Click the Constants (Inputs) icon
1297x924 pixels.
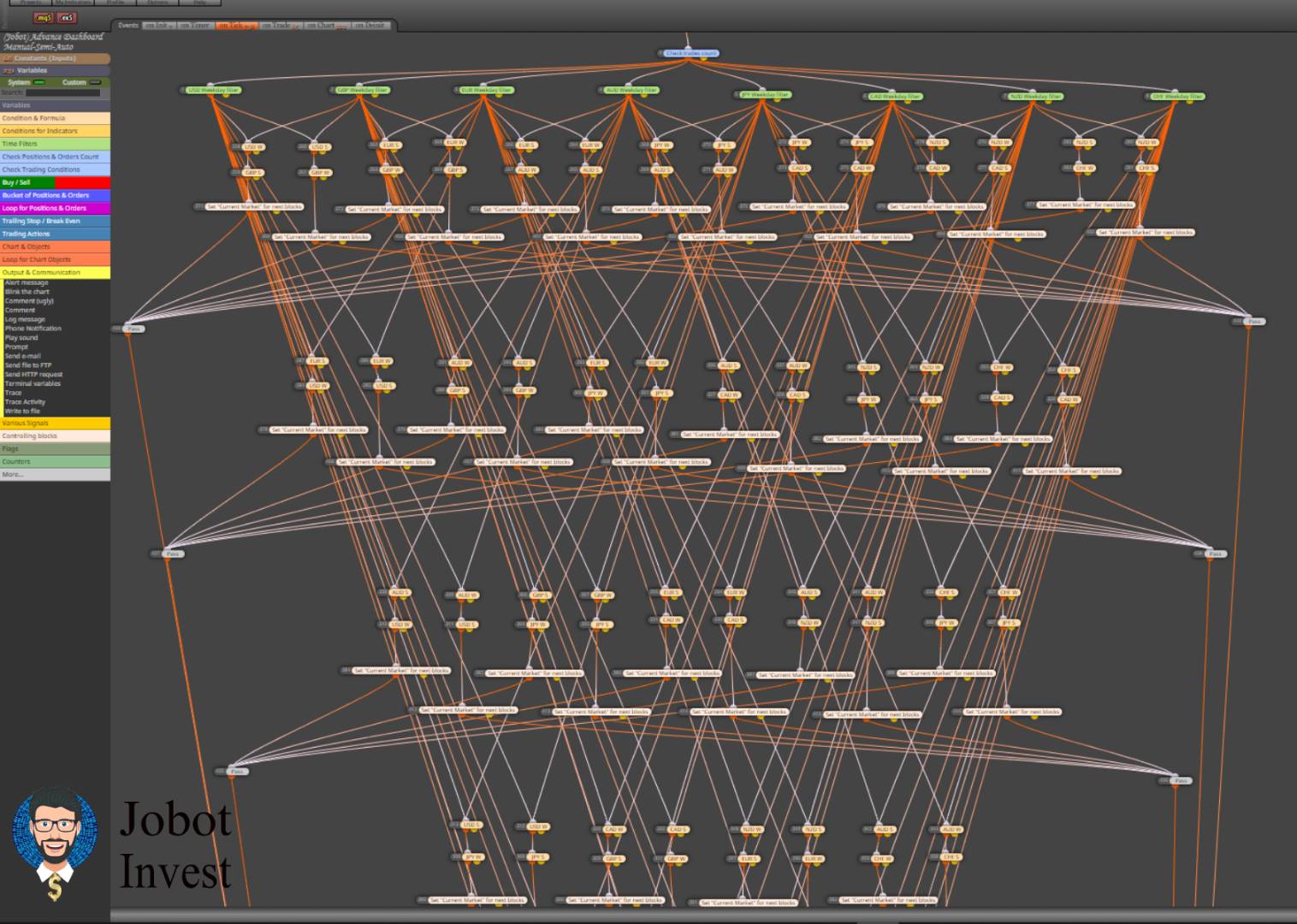[x=8, y=58]
